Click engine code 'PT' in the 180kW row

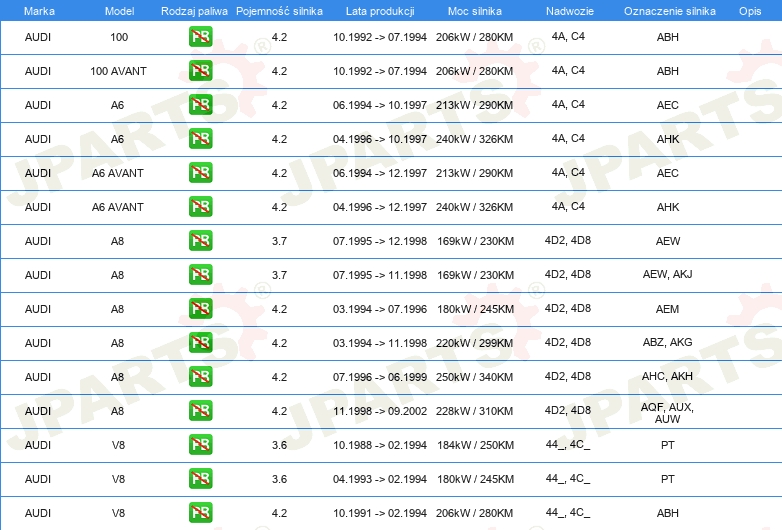point(667,479)
